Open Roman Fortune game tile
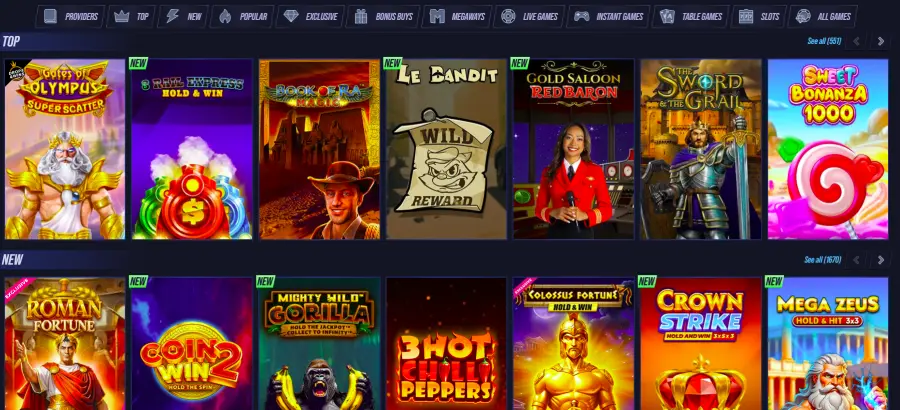Screen dimensions: 900x410 point(65,343)
